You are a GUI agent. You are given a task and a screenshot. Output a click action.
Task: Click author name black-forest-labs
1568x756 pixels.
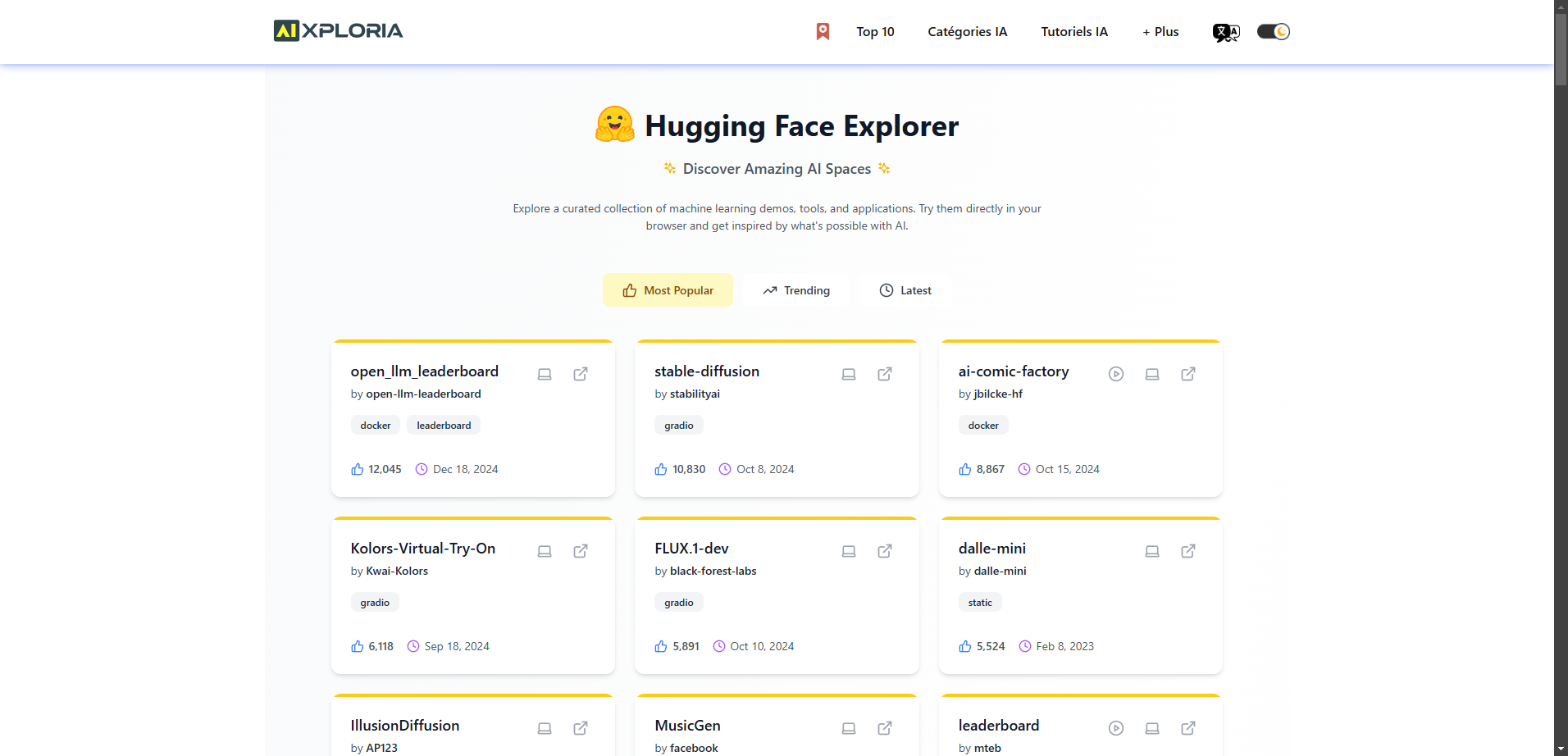click(713, 571)
